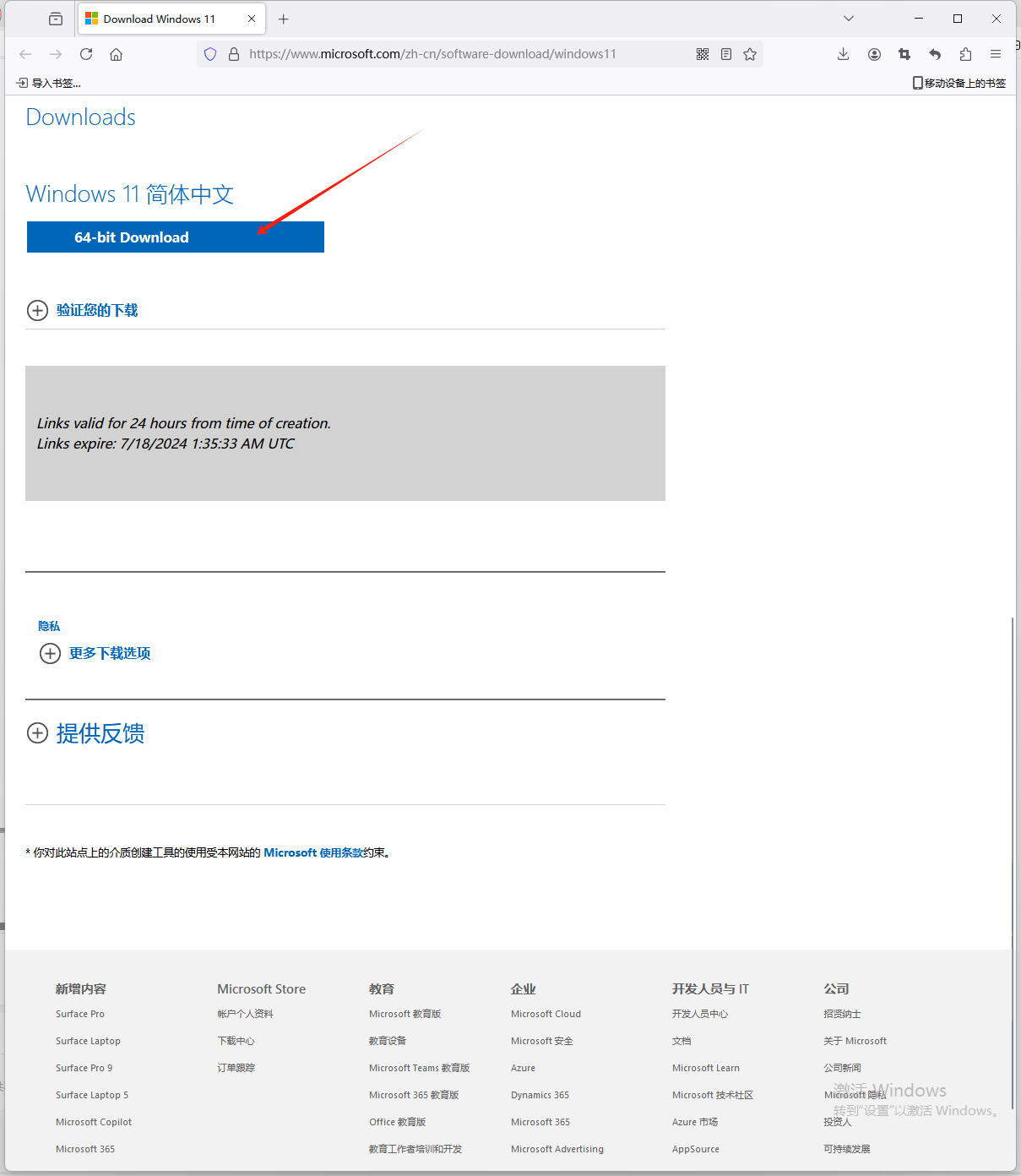Open 下载中心 footer link
This screenshot has width=1021, height=1176.
point(236,1041)
